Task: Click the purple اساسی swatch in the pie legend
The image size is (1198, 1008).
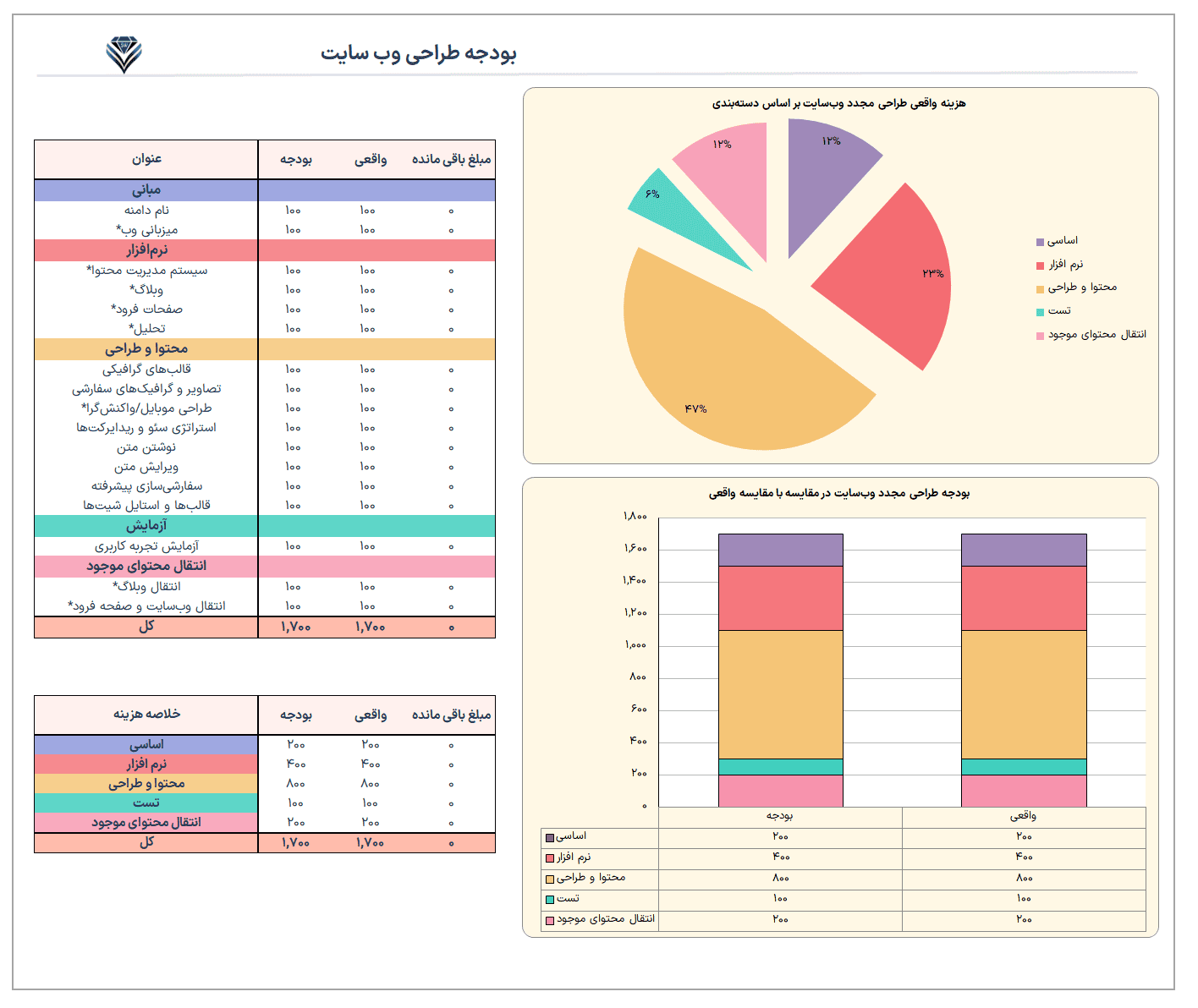Action: (1041, 242)
